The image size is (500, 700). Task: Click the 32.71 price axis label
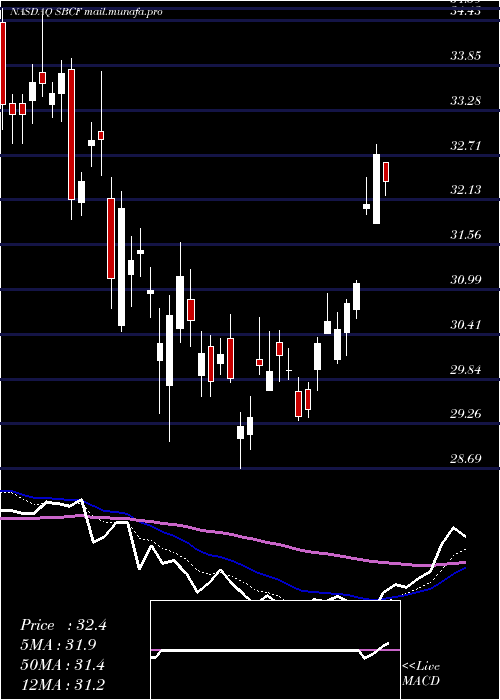pos(466,146)
